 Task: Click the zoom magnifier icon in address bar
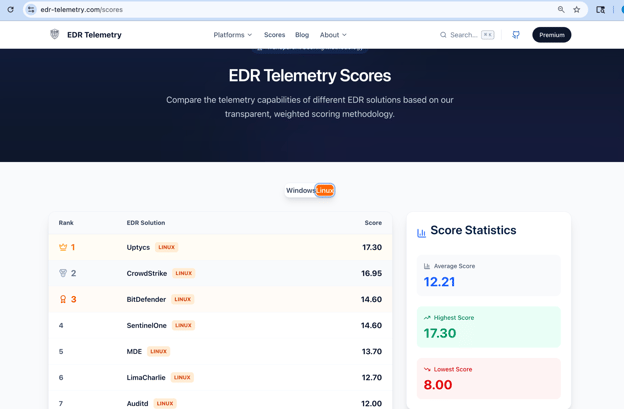tap(561, 10)
